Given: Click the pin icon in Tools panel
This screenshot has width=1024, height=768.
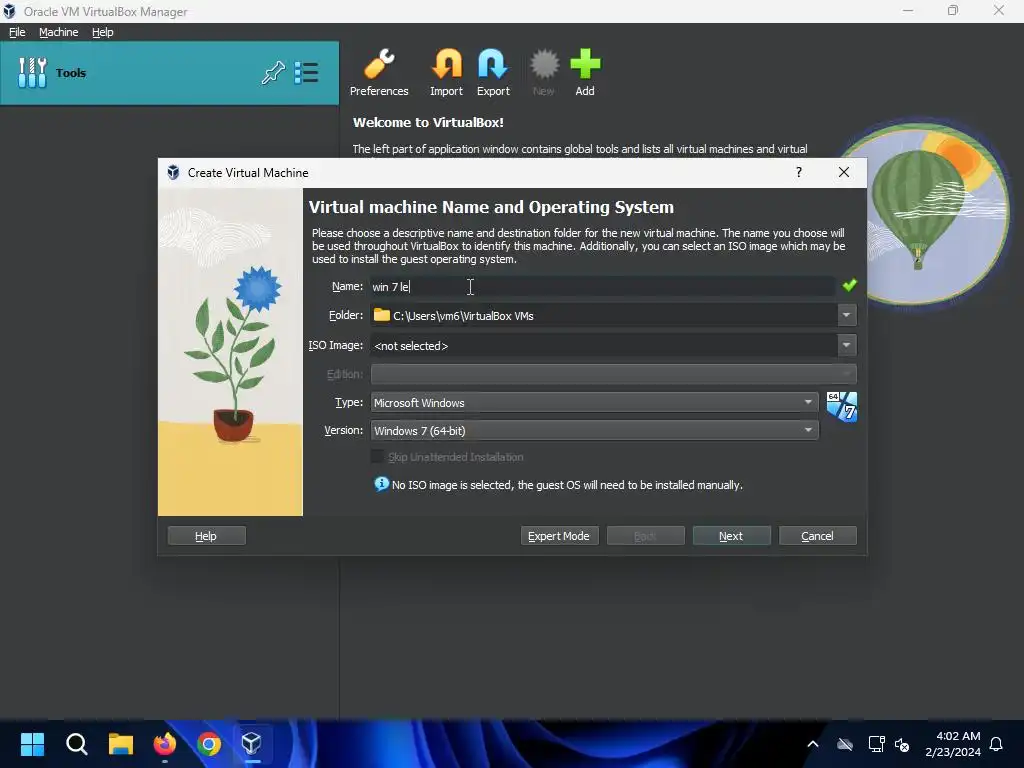Looking at the screenshot, I should tap(273, 72).
